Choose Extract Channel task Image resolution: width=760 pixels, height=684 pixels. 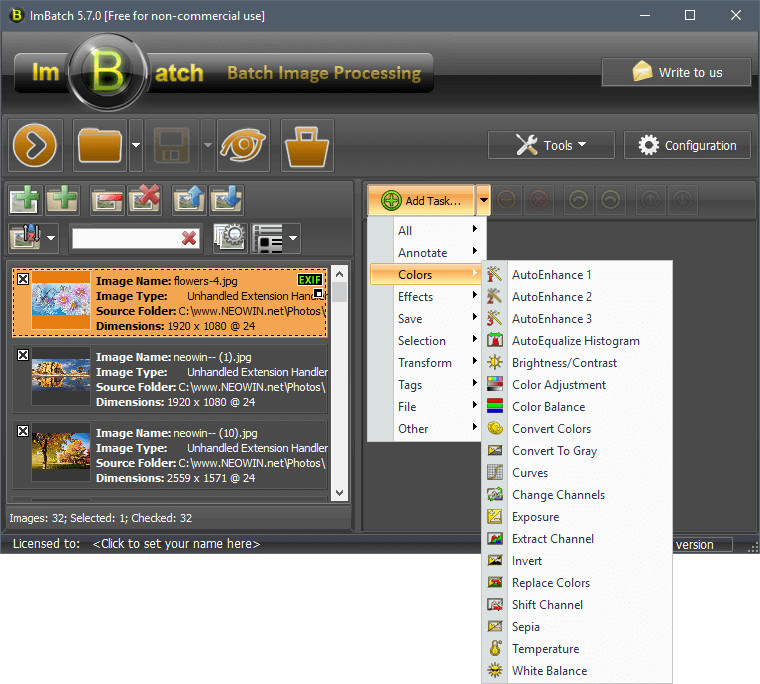[578, 539]
